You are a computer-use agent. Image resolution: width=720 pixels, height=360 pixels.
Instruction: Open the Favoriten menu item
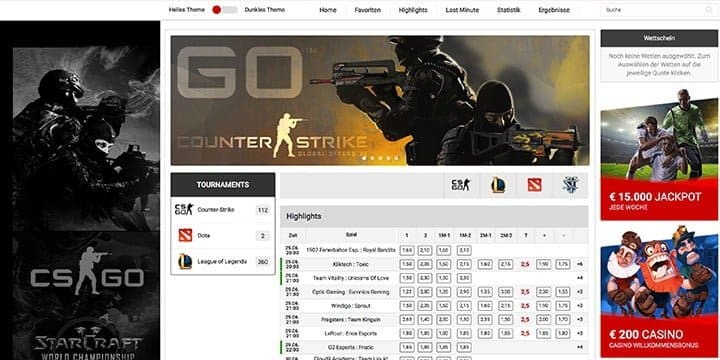click(367, 10)
